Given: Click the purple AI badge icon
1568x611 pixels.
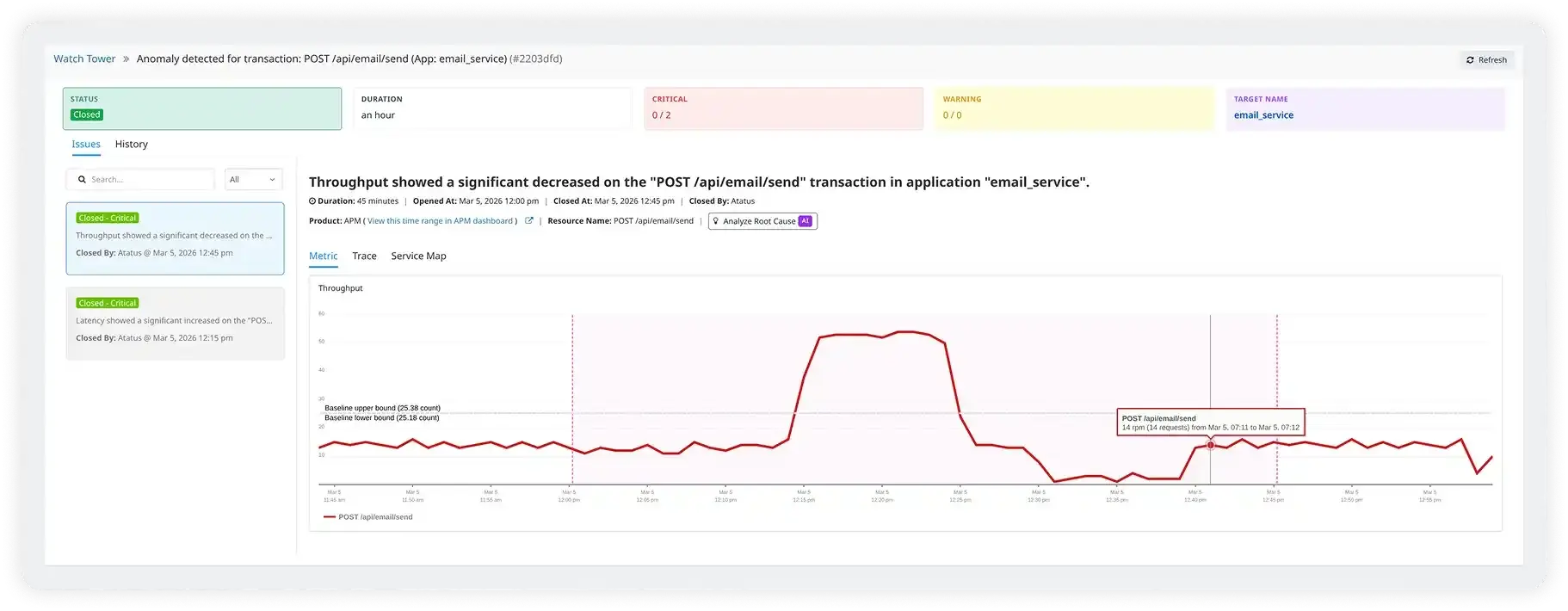Looking at the screenshot, I should point(805,221).
